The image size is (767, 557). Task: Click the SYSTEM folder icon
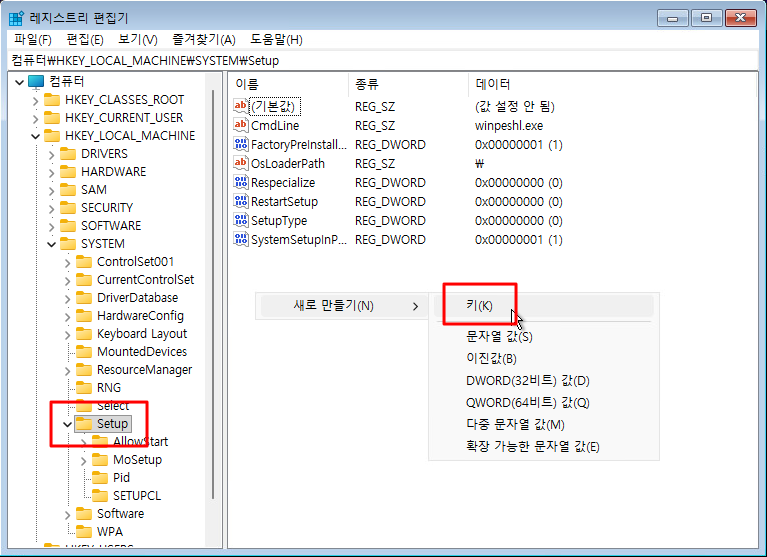[x=68, y=244]
